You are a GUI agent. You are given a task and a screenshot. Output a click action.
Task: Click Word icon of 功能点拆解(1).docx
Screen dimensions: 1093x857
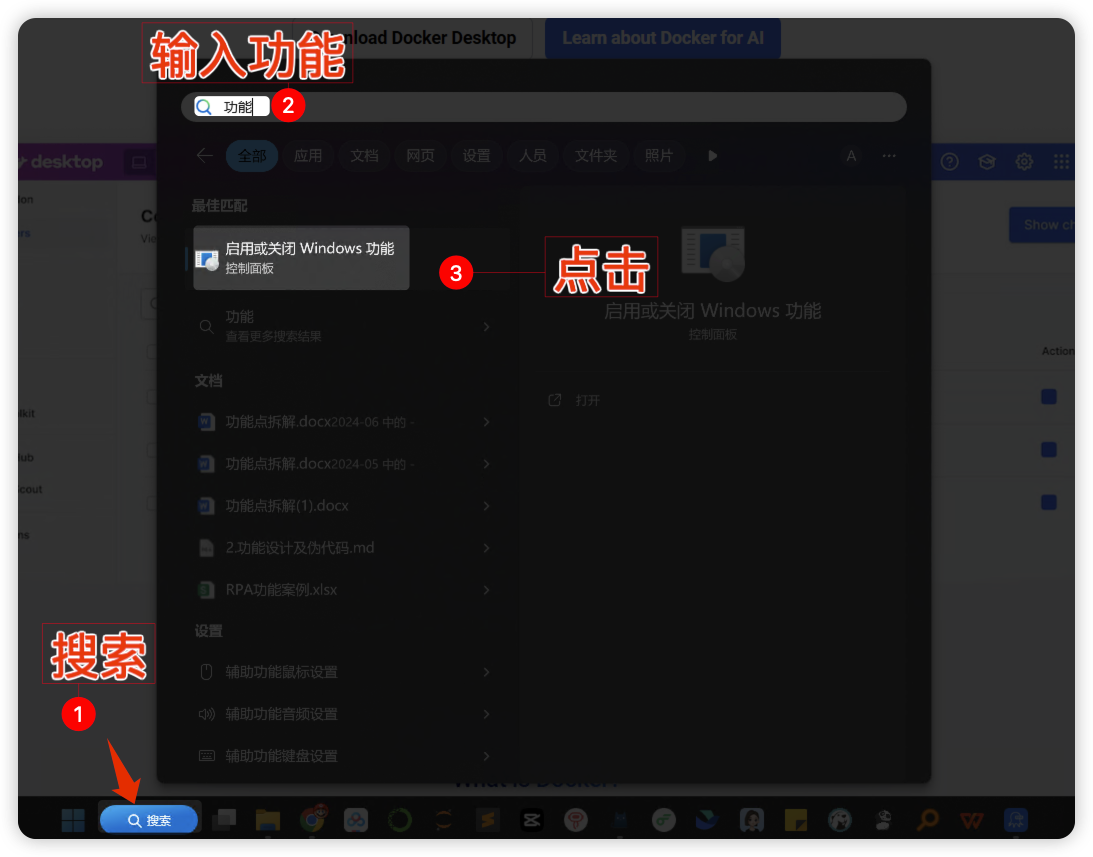coord(206,506)
